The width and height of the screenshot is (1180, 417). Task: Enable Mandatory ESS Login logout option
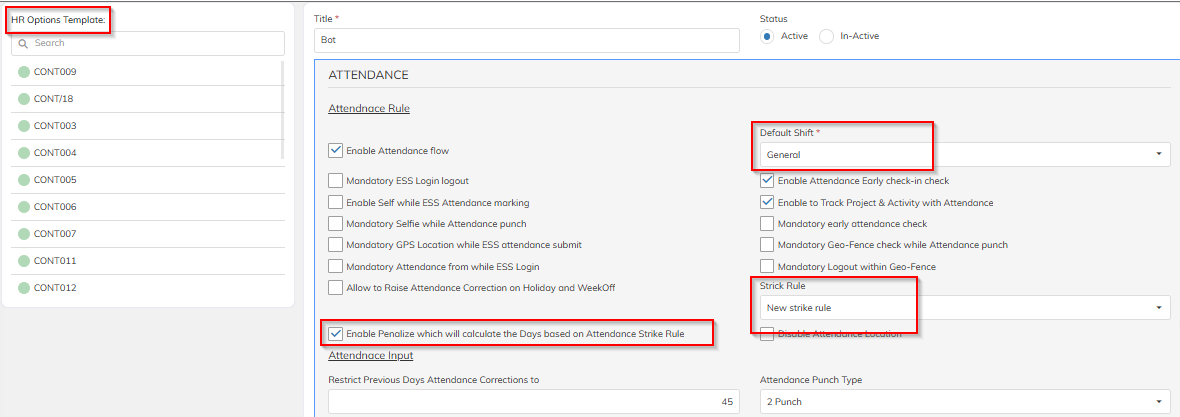pos(335,181)
